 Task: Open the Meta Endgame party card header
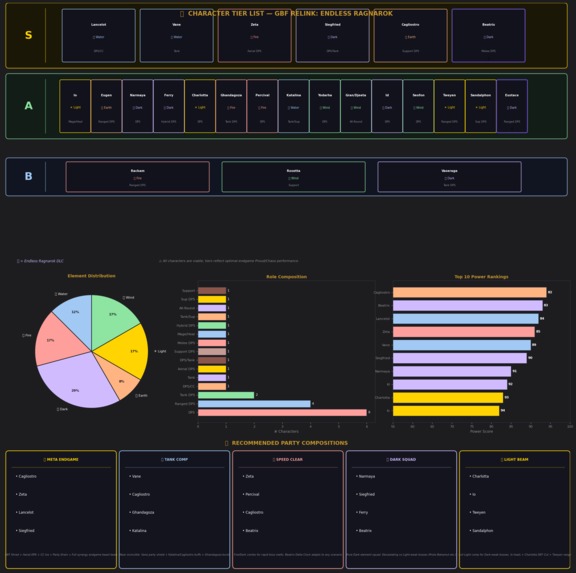click(61, 460)
